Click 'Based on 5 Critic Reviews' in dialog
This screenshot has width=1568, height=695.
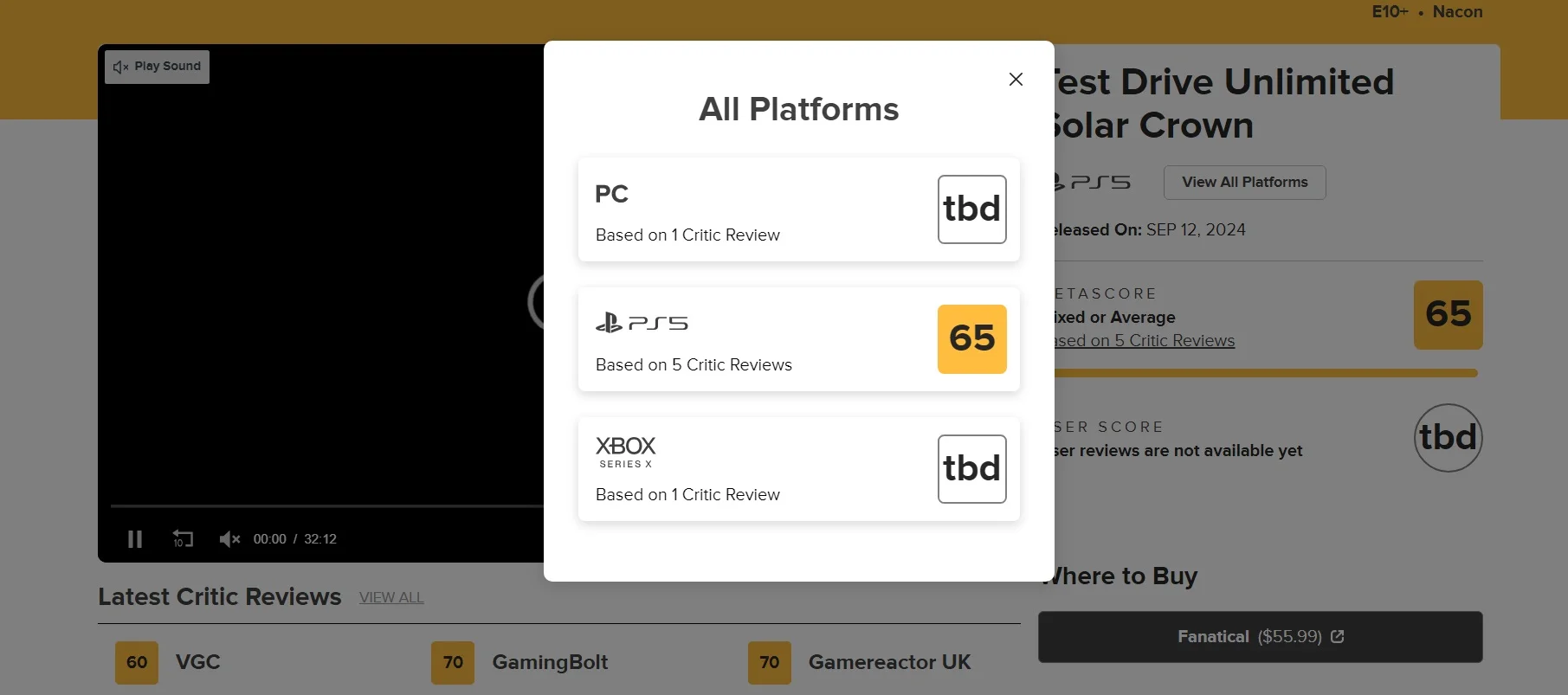pyautogui.click(x=694, y=365)
